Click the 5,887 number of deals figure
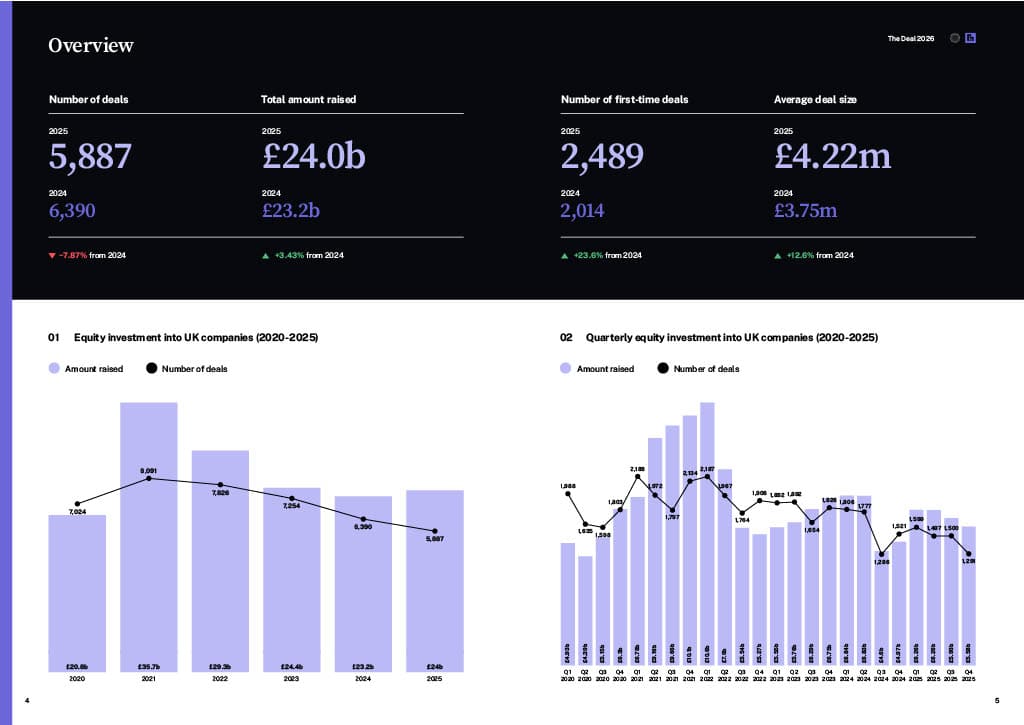 tap(90, 156)
